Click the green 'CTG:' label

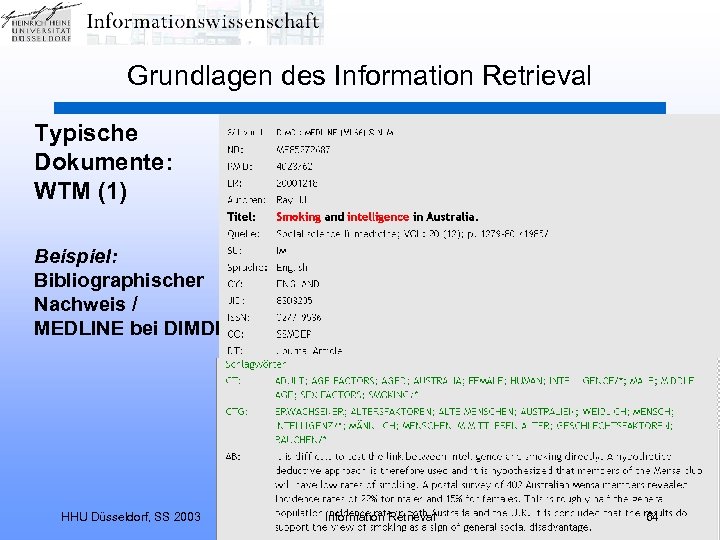pos(236,411)
